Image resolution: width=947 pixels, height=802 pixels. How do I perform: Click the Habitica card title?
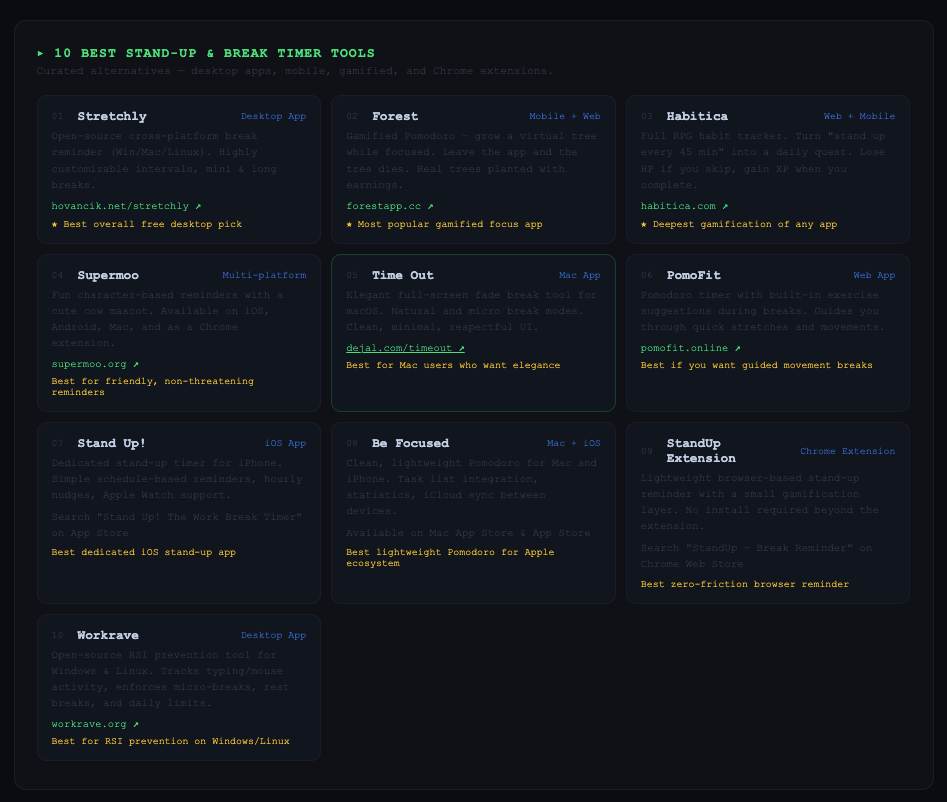(x=697, y=116)
